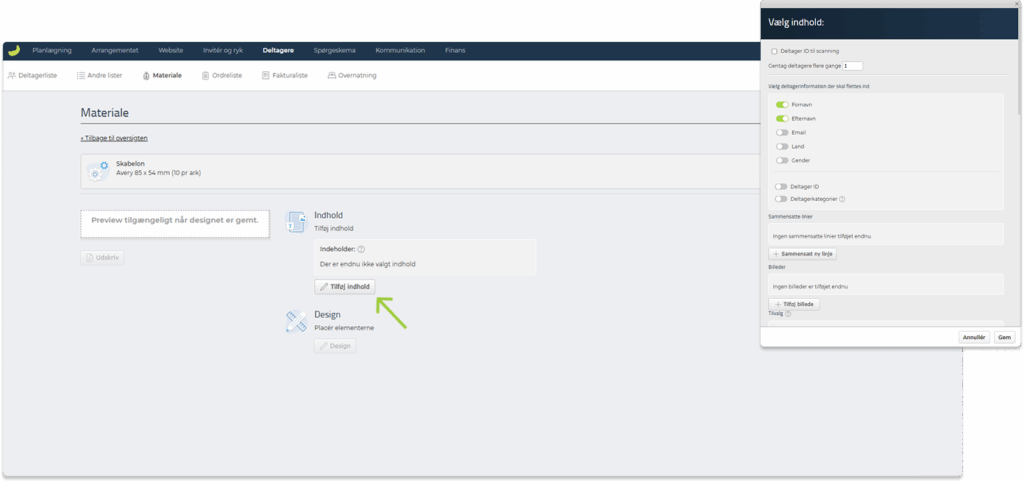
Task: Click the banana logo icon
Action: coord(13,51)
